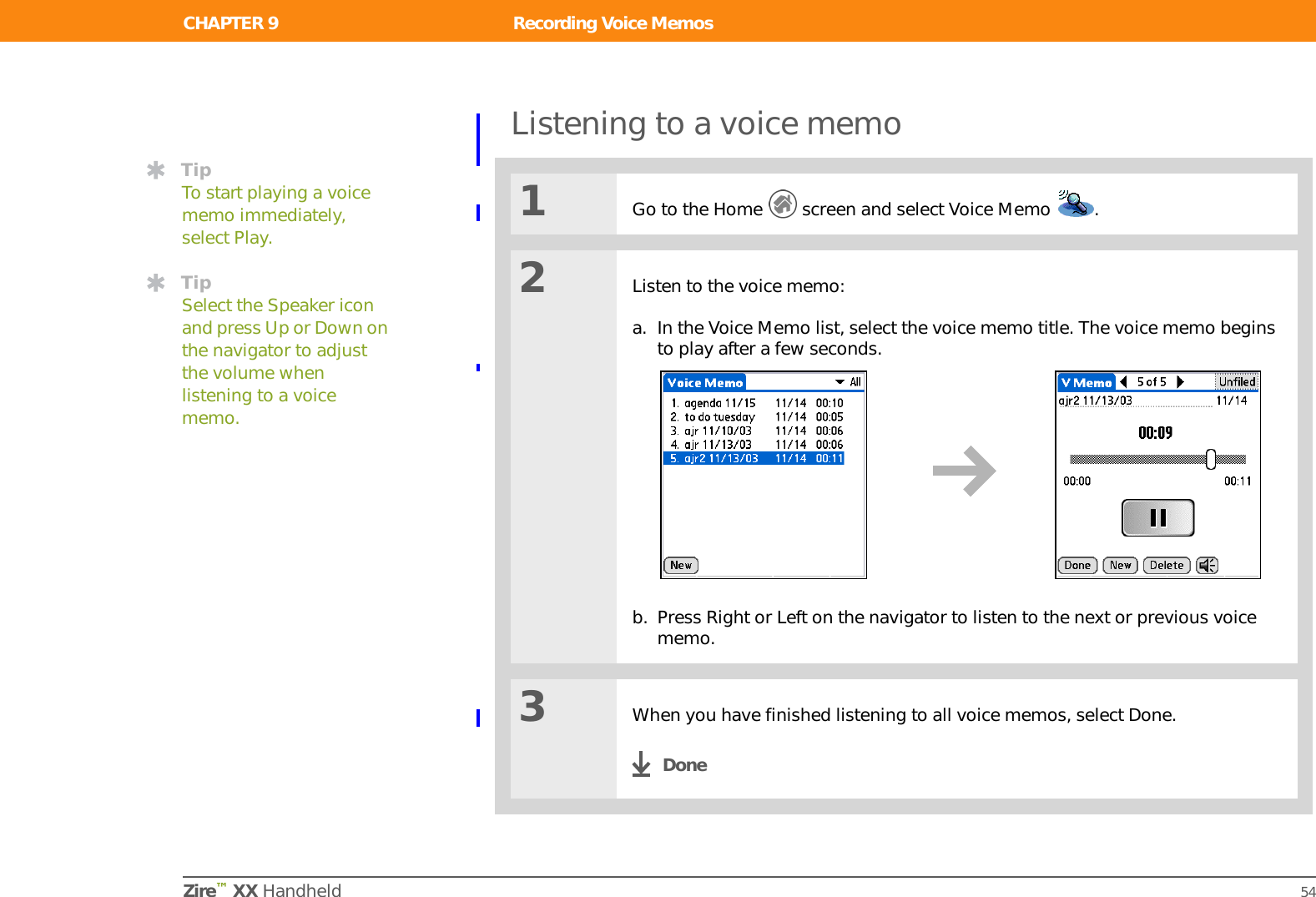The height and width of the screenshot is (897, 1316).
Task: Select highlighted memo "5. ajr2 11/13/03"
Action: (754, 458)
